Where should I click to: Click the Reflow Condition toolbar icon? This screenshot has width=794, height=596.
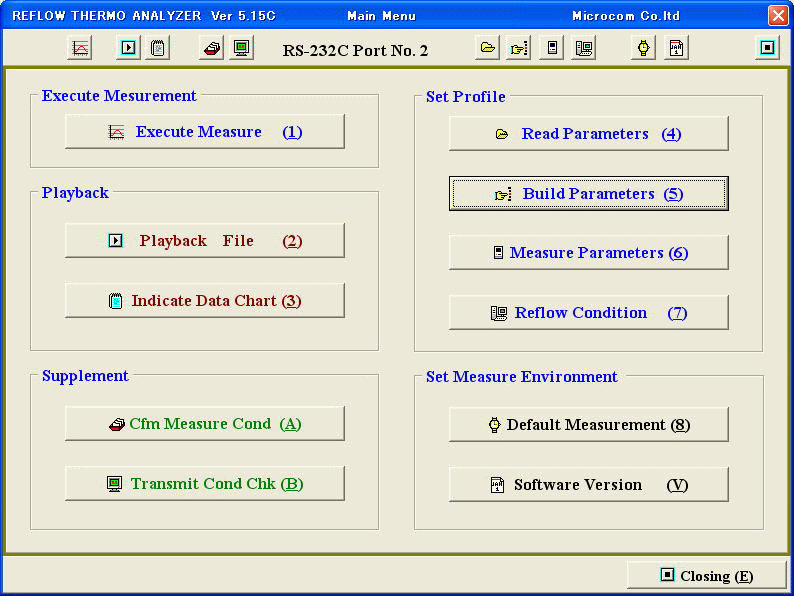584,49
